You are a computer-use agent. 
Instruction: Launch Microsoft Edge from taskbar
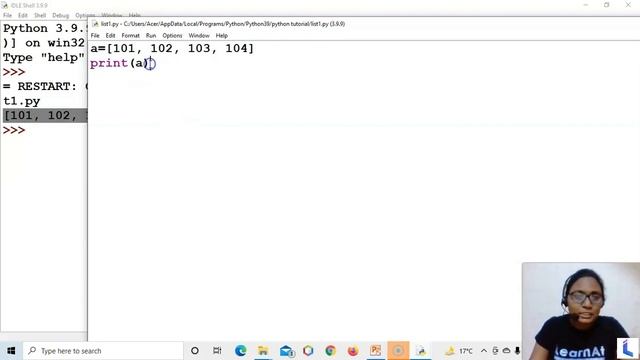click(x=240, y=351)
